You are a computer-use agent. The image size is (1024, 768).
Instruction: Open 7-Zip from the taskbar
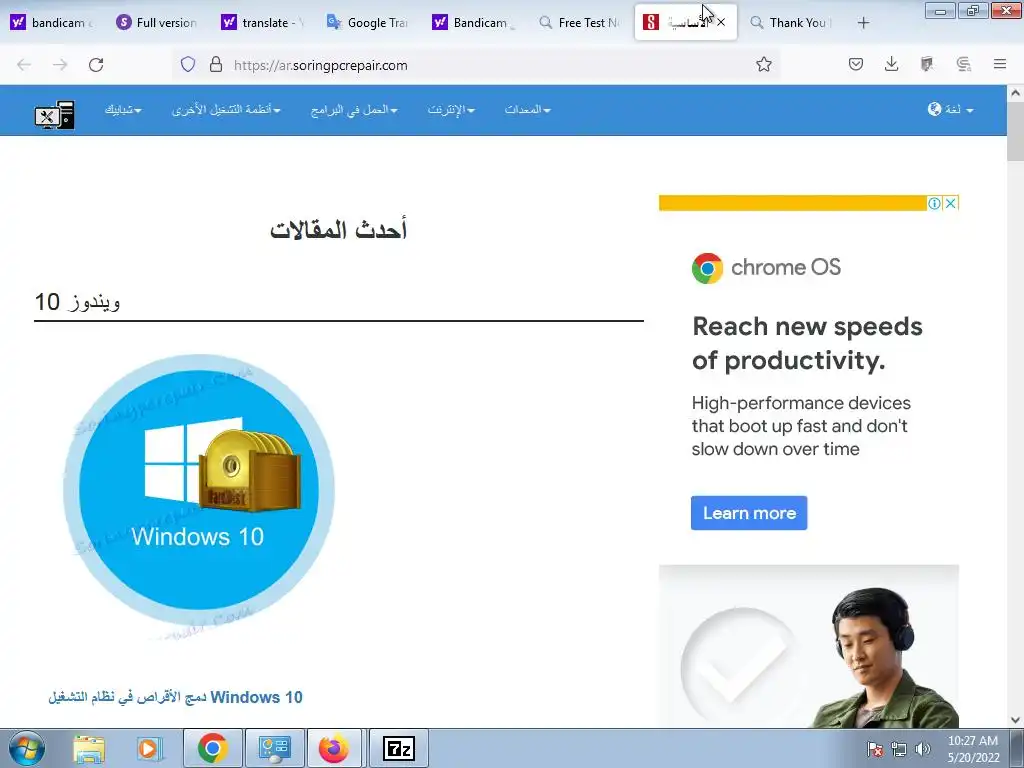398,748
